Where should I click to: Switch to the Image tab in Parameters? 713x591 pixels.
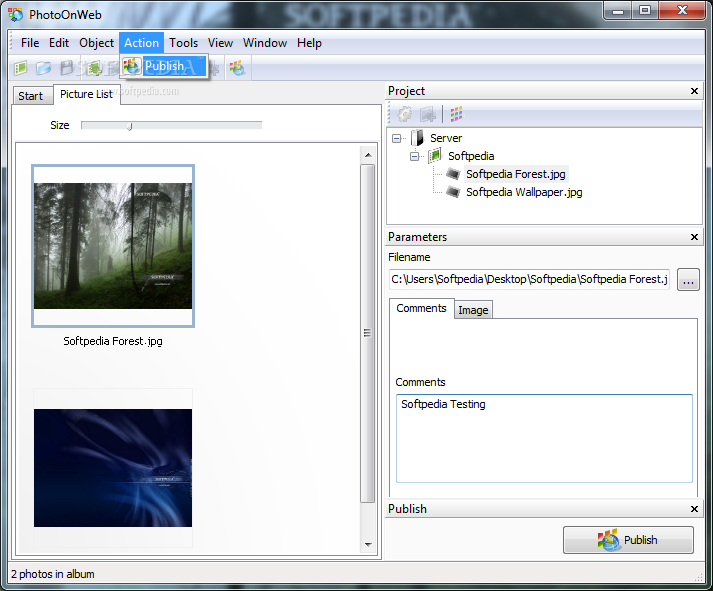[x=473, y=310]
